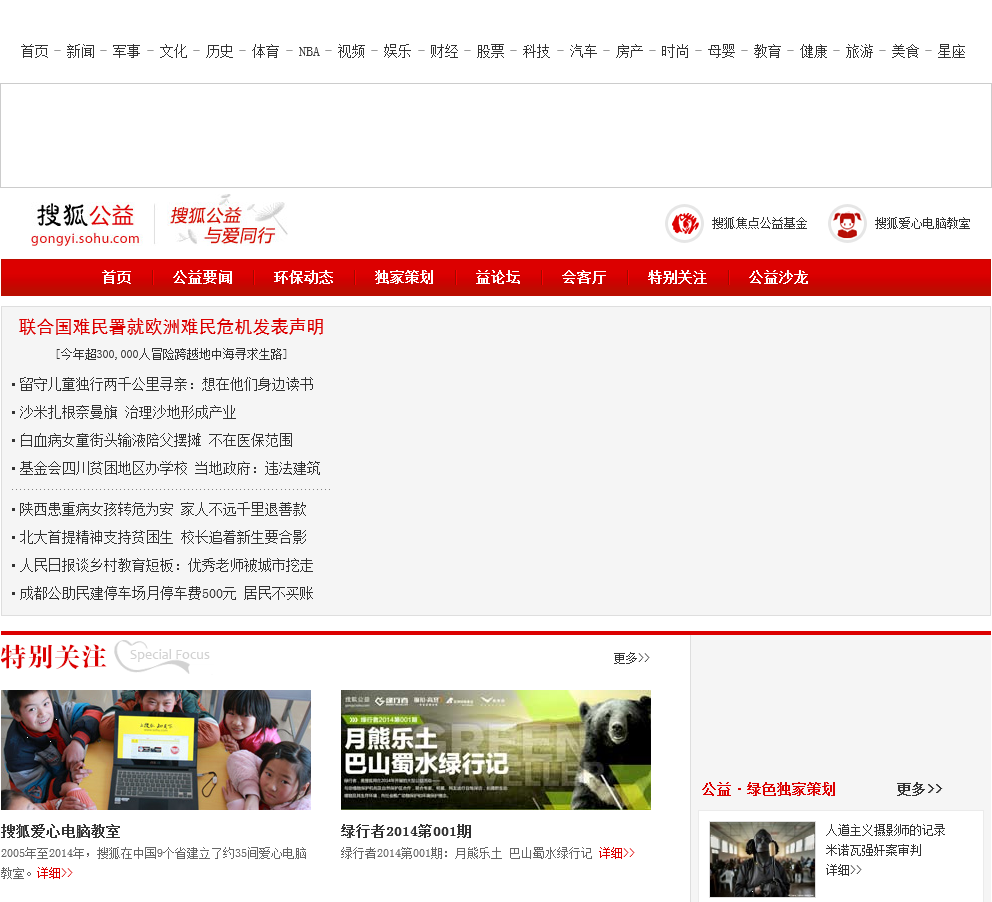Click the 搜狐爱心电脑教室 girl icon
Screen dimensions: 992x902
pyautogui.click(x=847, y=223)
